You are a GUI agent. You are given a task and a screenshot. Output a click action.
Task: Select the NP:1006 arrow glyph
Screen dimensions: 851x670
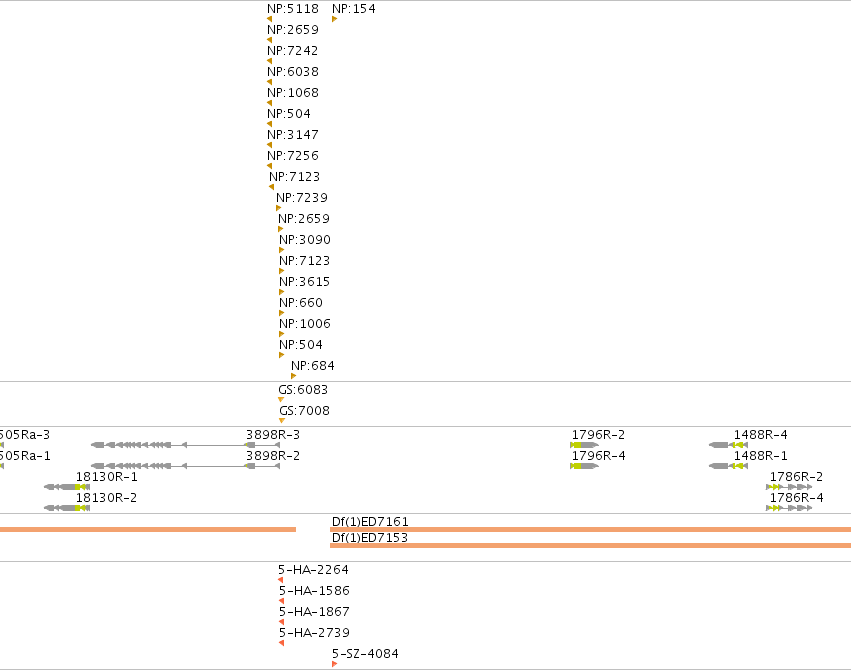[281, 335]
